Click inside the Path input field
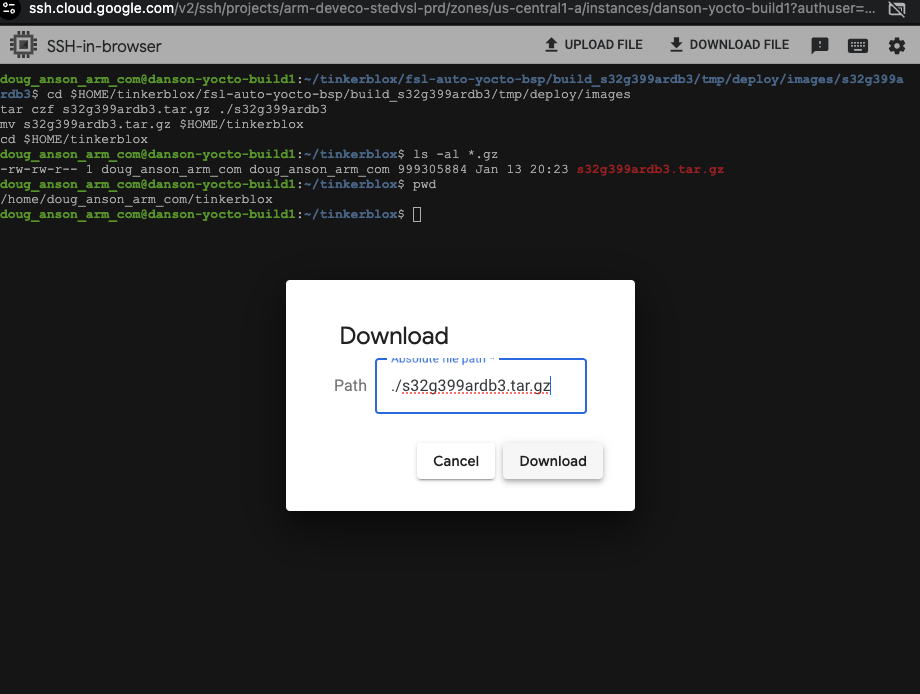The height and width of the screenshot is (694, 920). tap(480, 386)
